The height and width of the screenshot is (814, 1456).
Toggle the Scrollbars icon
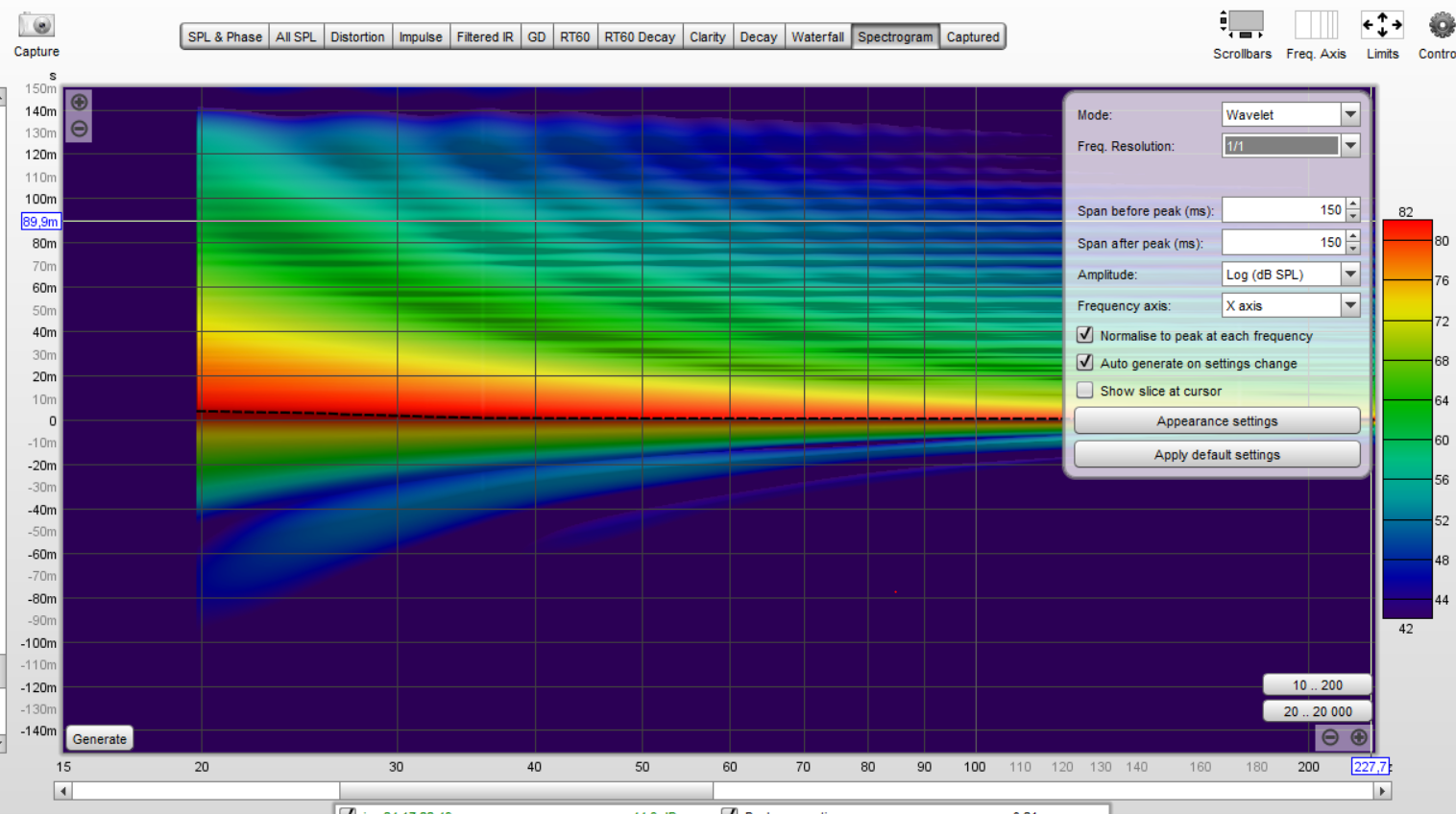tap(1242, 25)
